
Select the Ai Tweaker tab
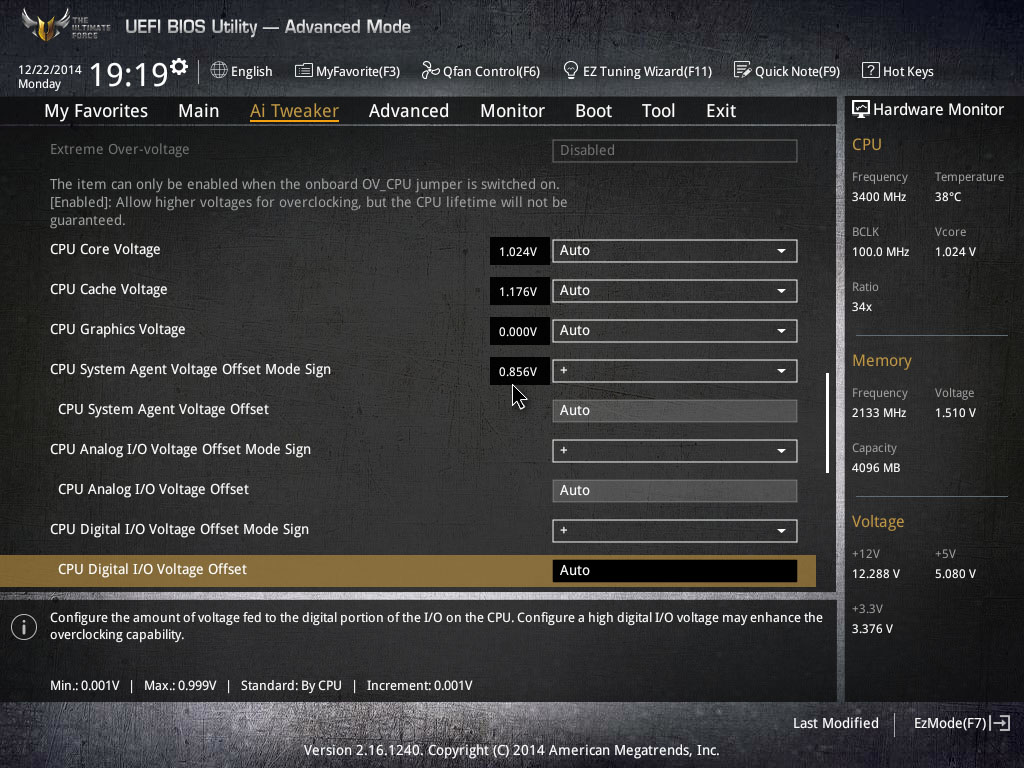click(x=294, y=111)
